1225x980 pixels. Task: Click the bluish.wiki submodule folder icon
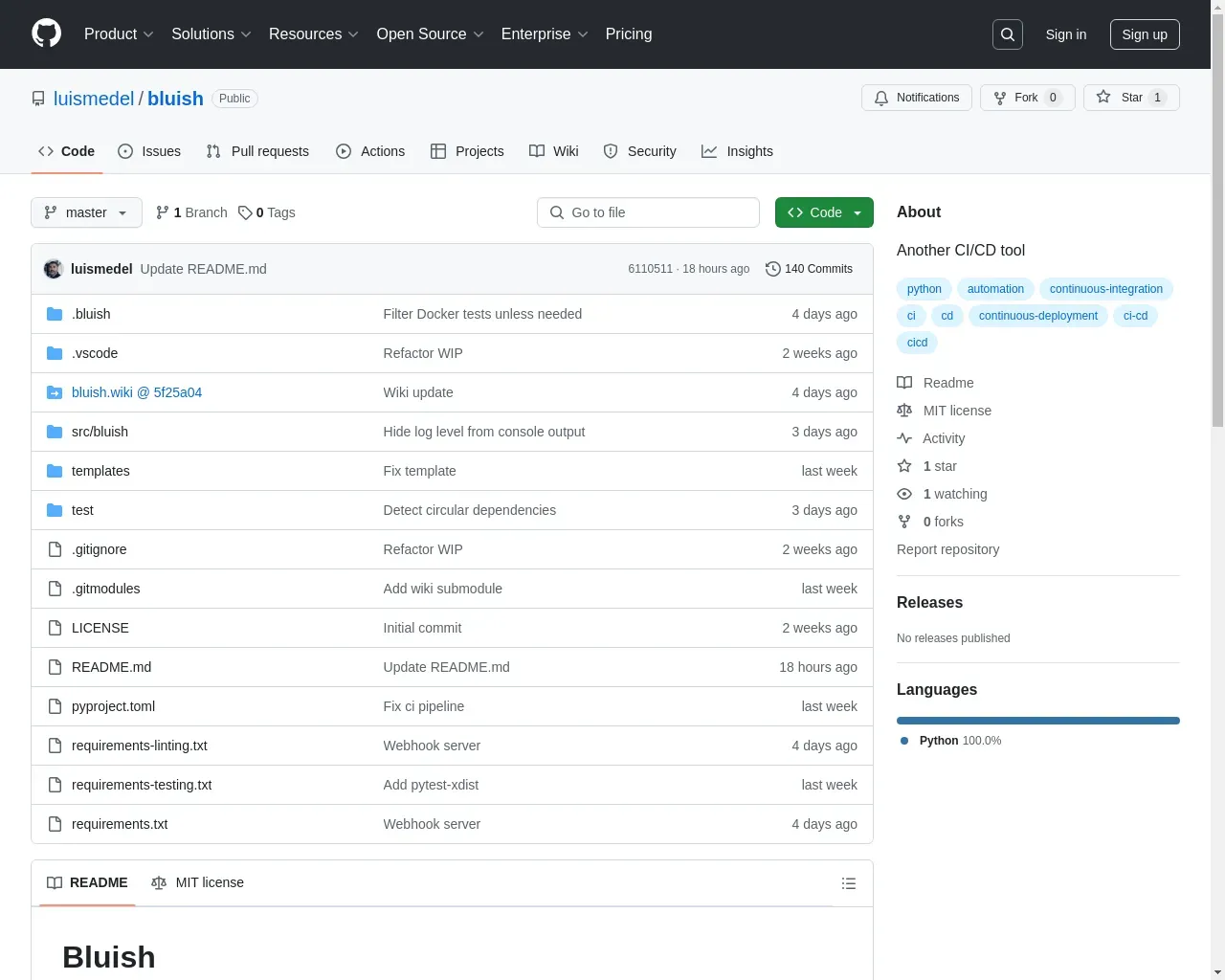[x=55, y=392]
